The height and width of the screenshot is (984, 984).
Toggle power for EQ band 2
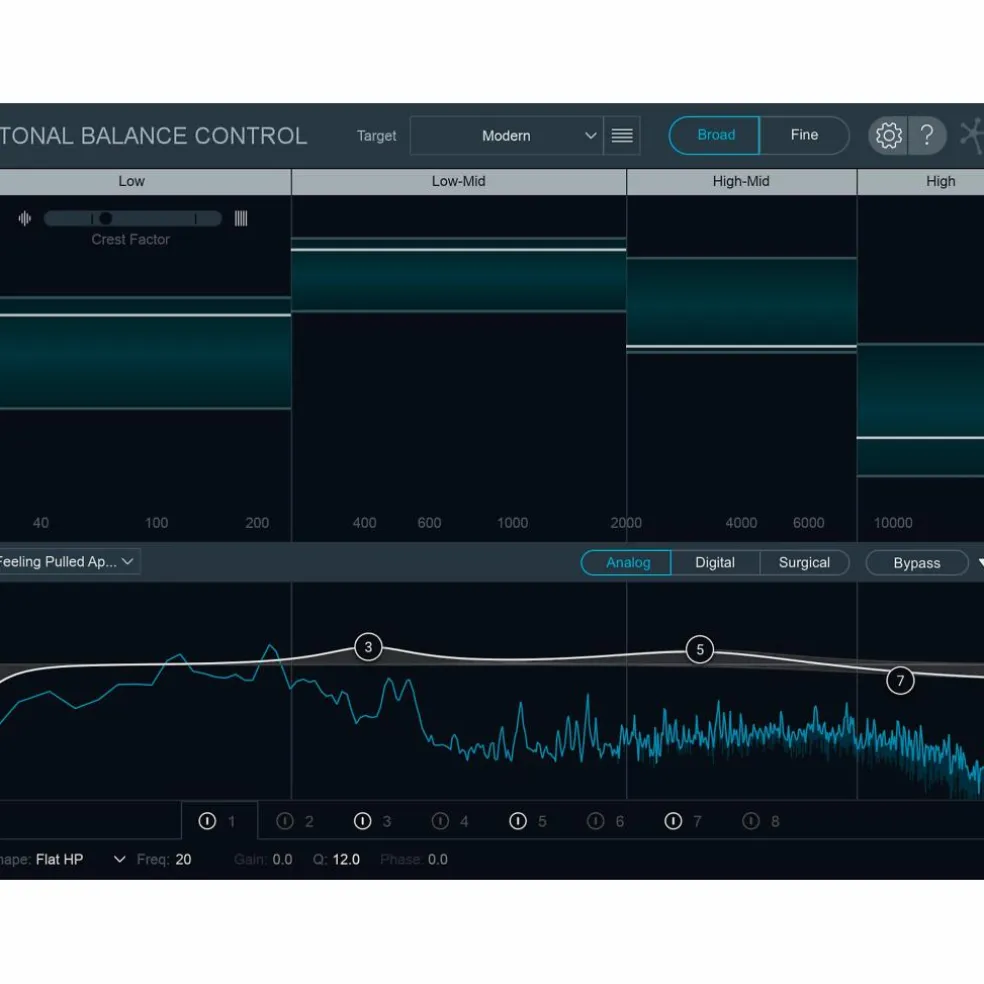point(285,821)
